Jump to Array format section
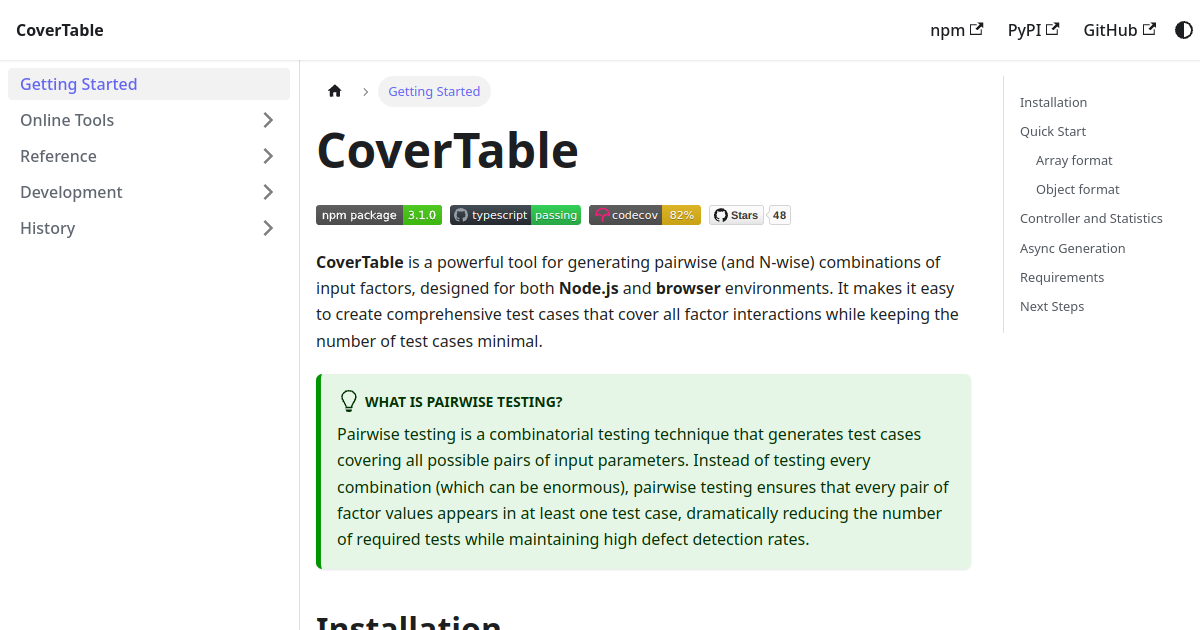The height and width of the screenshot is (630, 1200). (1074, 160)
